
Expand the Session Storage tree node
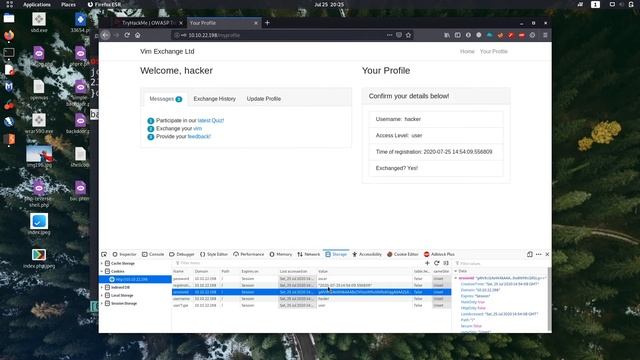tap(102, 304)
